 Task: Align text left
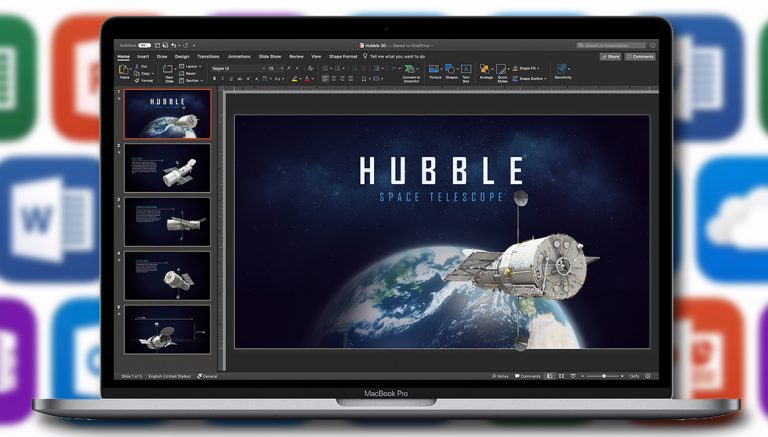point(325,78)
